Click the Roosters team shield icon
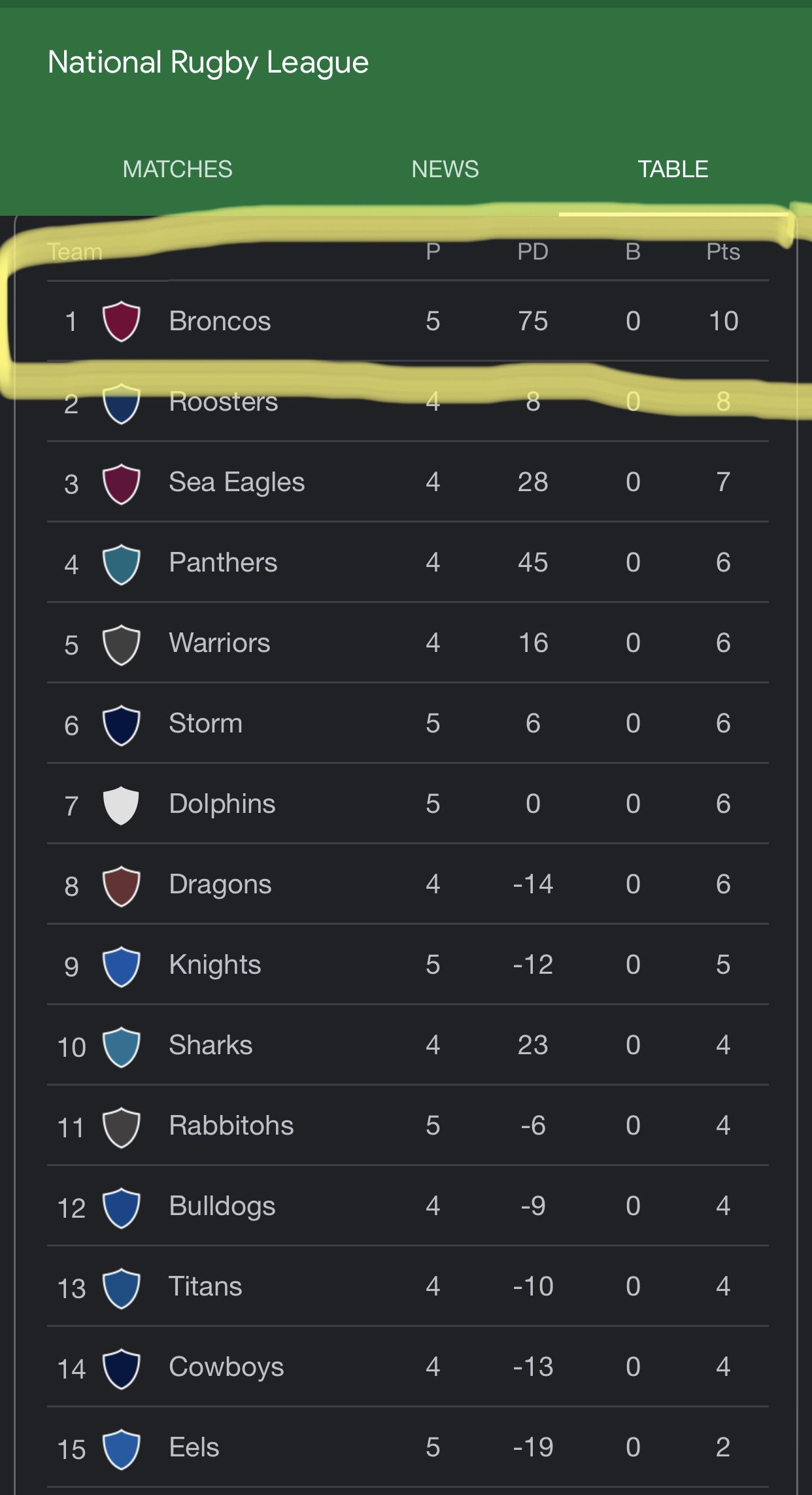The height and width of the screenshot is (1495, 812). click(121, 403)
